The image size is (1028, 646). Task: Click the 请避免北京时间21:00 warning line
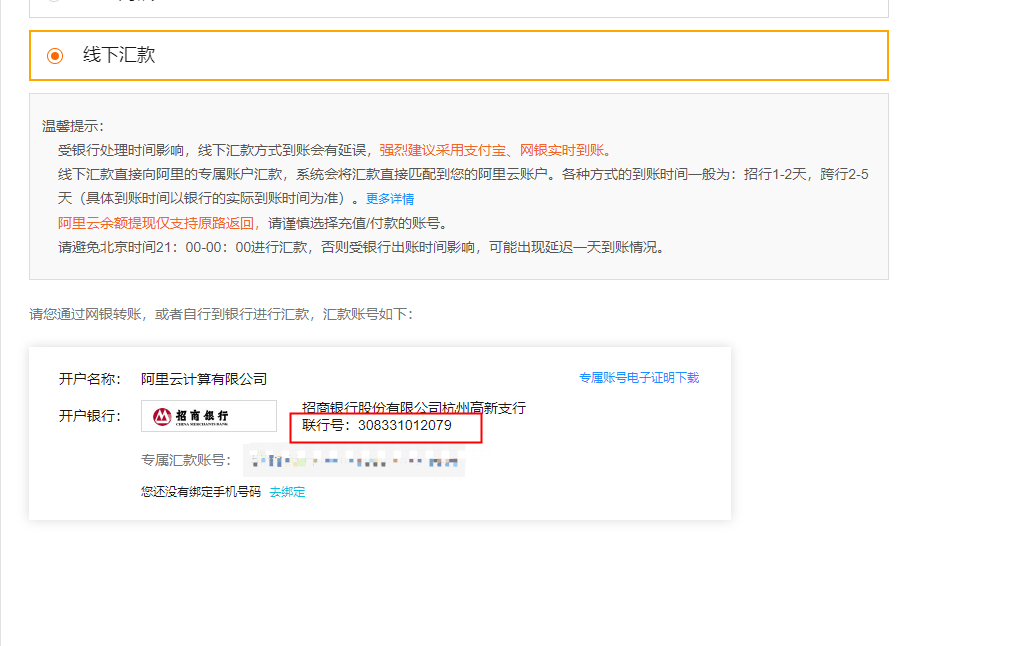[361, 247]
